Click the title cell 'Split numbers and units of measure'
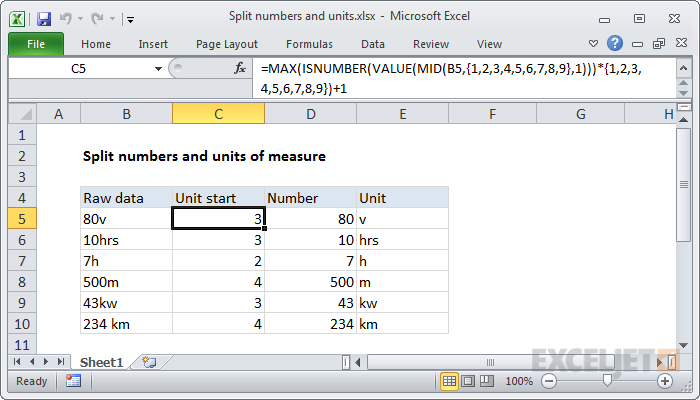This screenshot has width=700, height=400. [204, 156]
